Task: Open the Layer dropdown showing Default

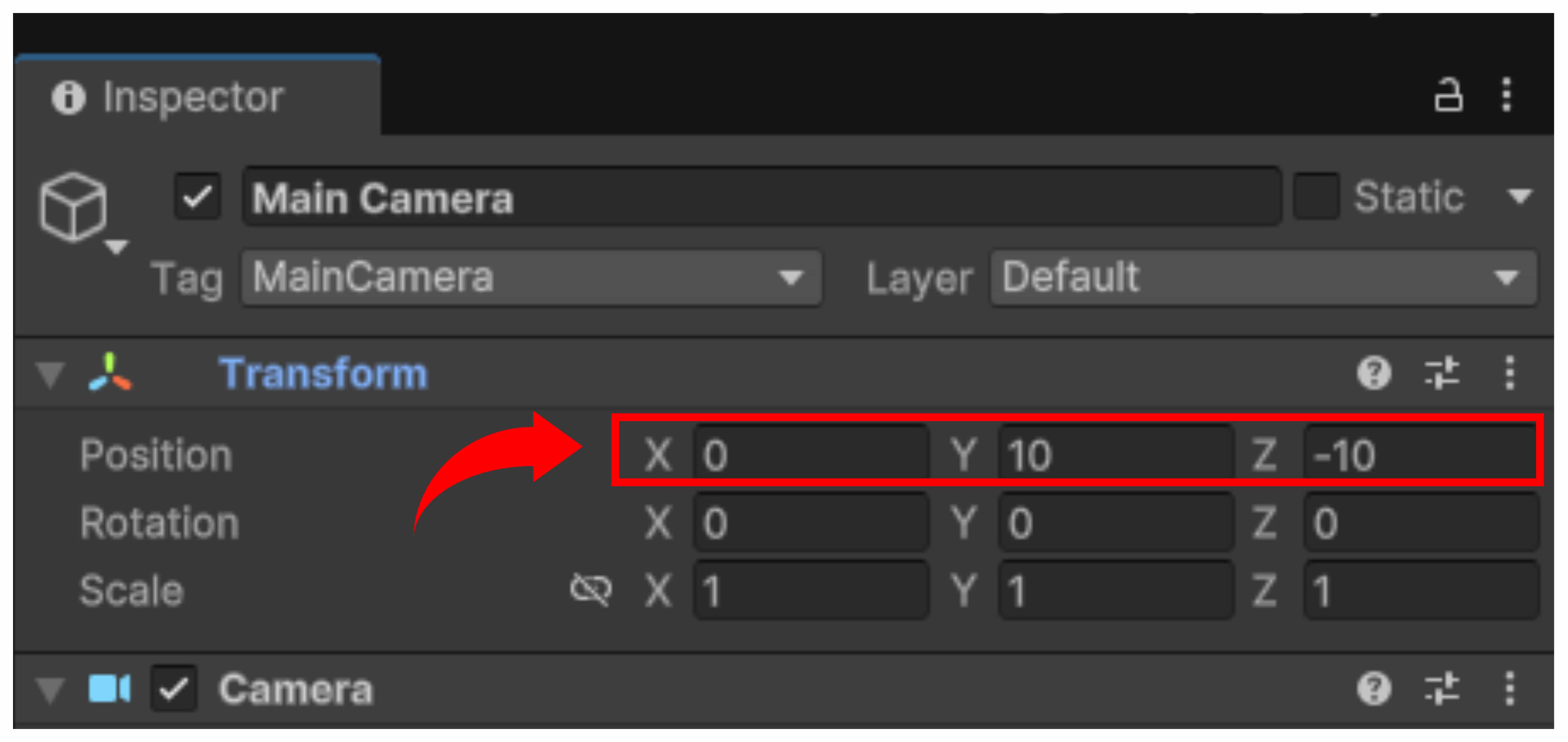Action: 1262,278
